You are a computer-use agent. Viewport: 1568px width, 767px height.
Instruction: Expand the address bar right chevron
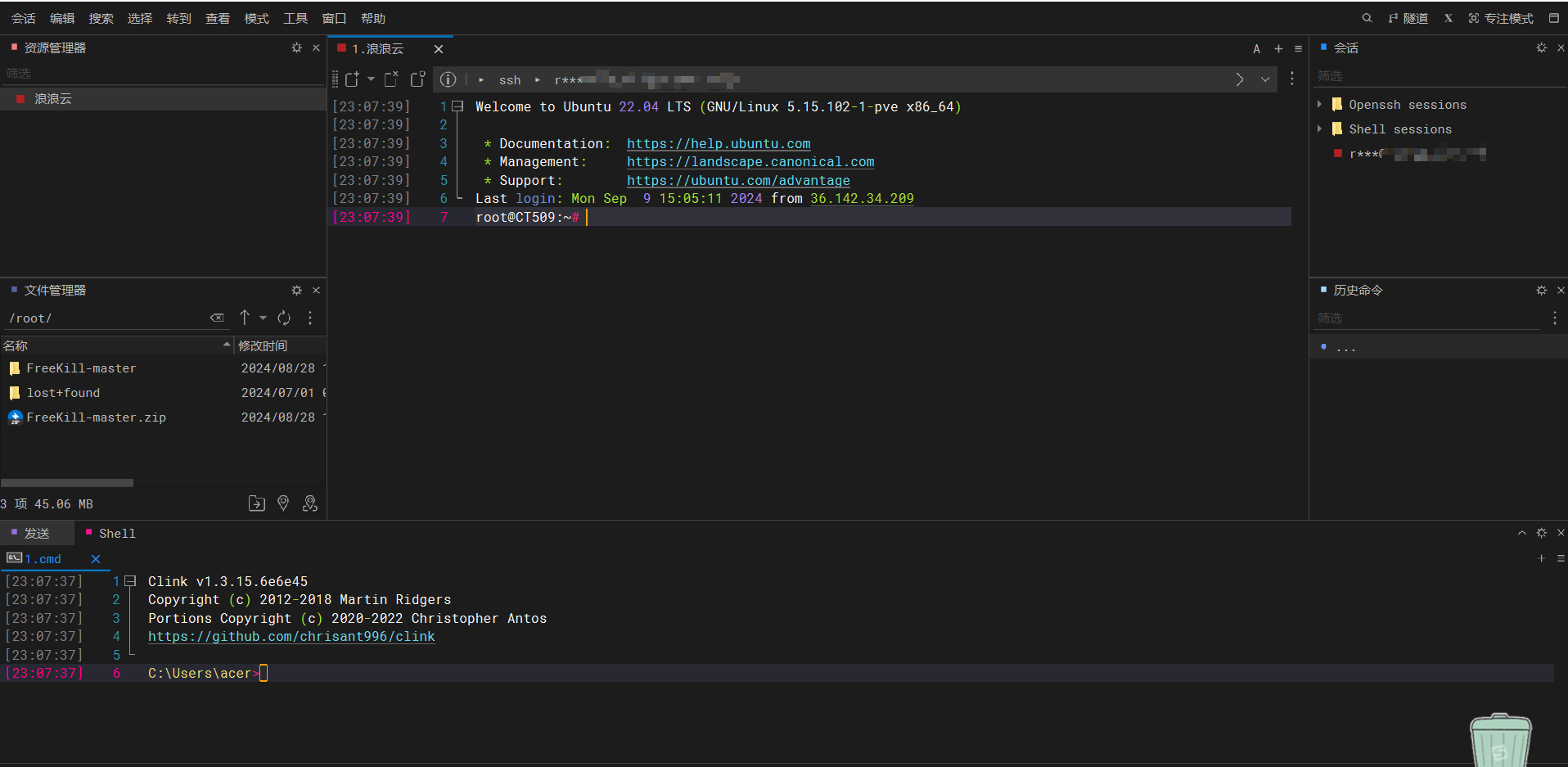click(1240, 79)
